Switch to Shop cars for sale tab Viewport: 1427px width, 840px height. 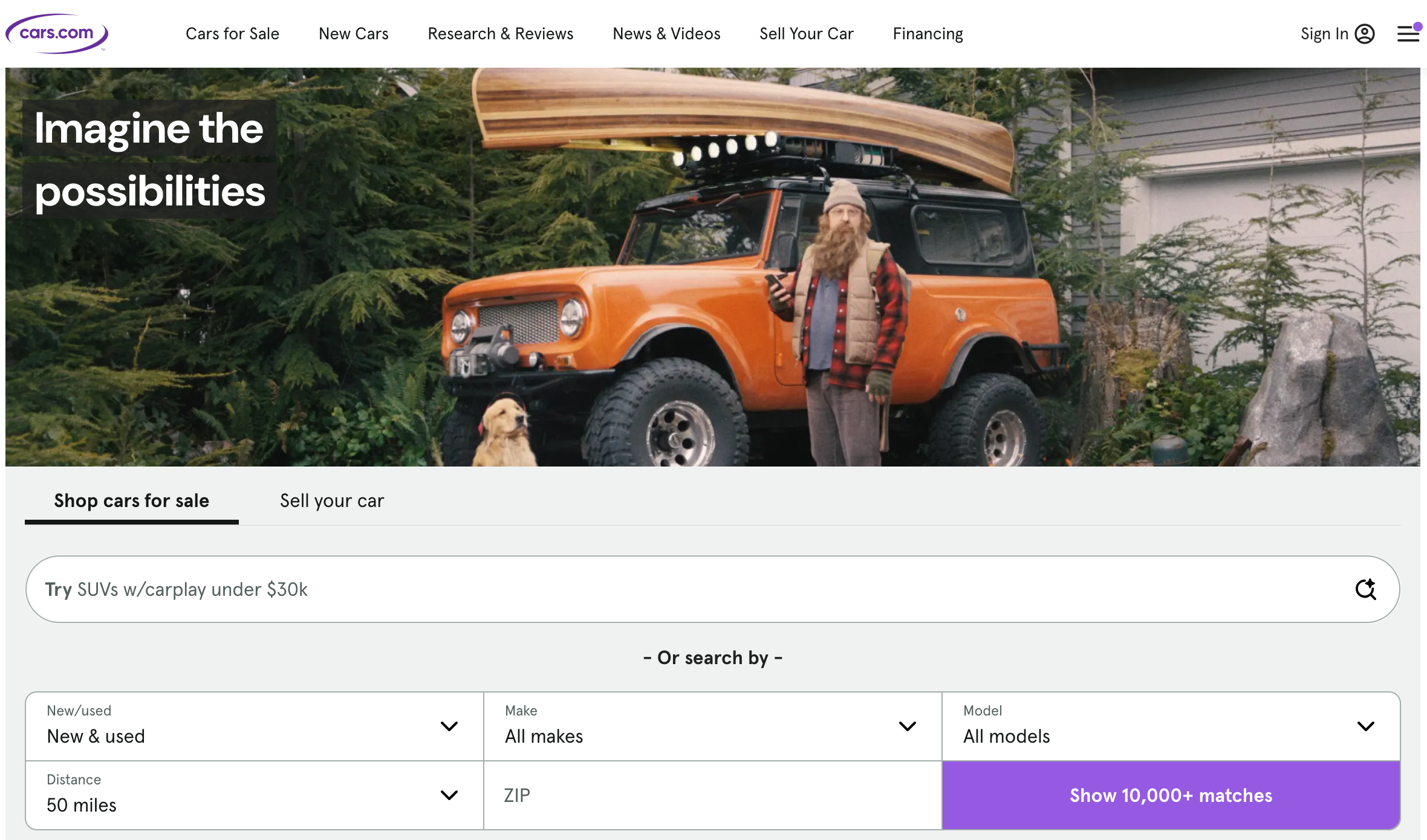pyautogui.click(x=131, y=500)
